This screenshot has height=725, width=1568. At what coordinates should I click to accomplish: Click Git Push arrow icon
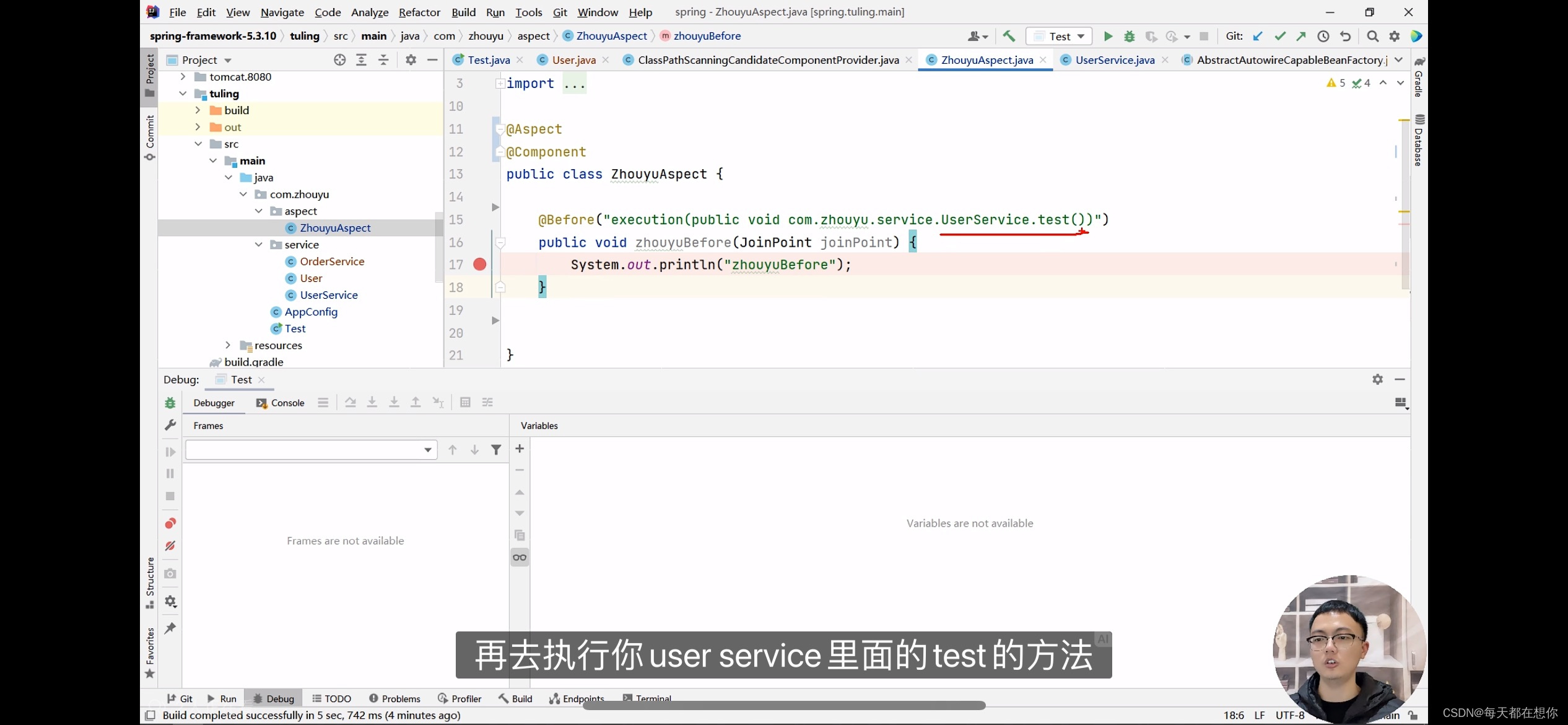(x=1301, y=36)
